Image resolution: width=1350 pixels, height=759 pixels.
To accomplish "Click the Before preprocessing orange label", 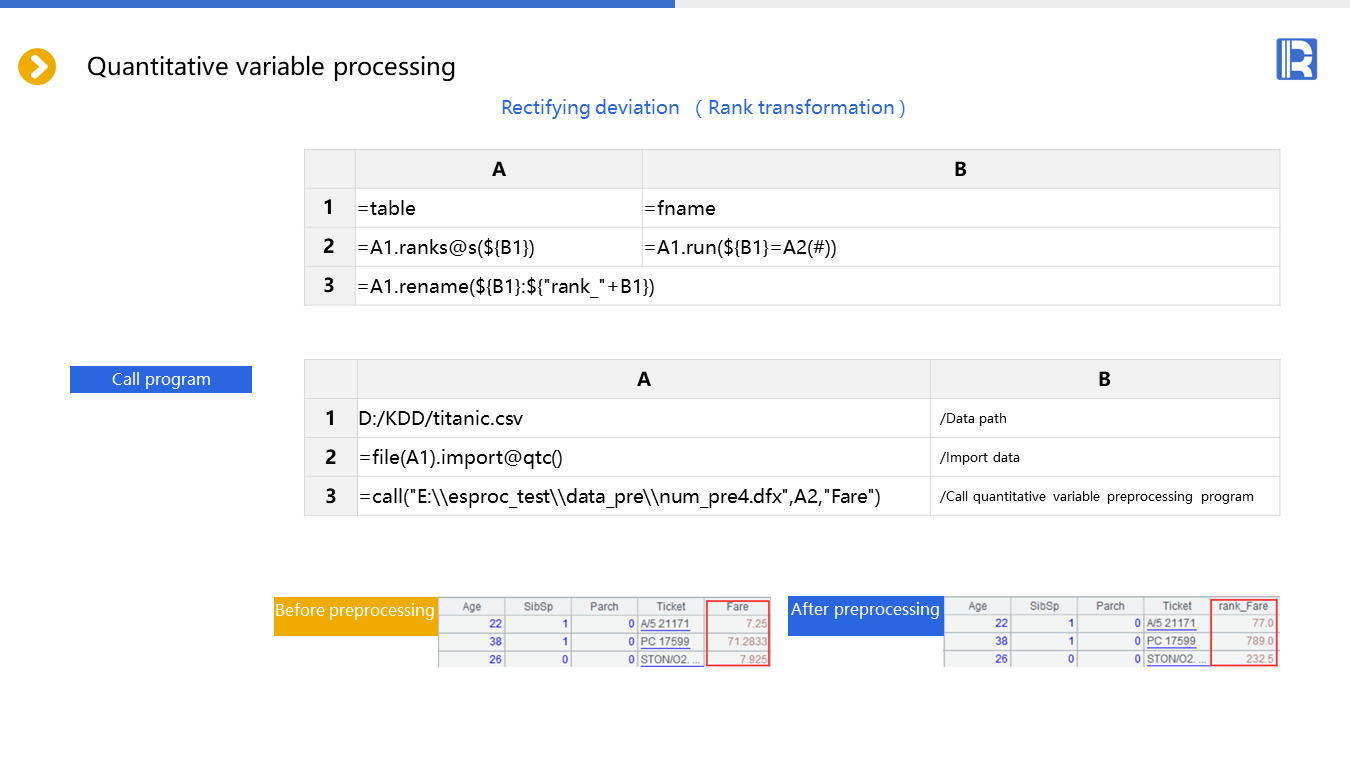I will click(x=355, y=610).
